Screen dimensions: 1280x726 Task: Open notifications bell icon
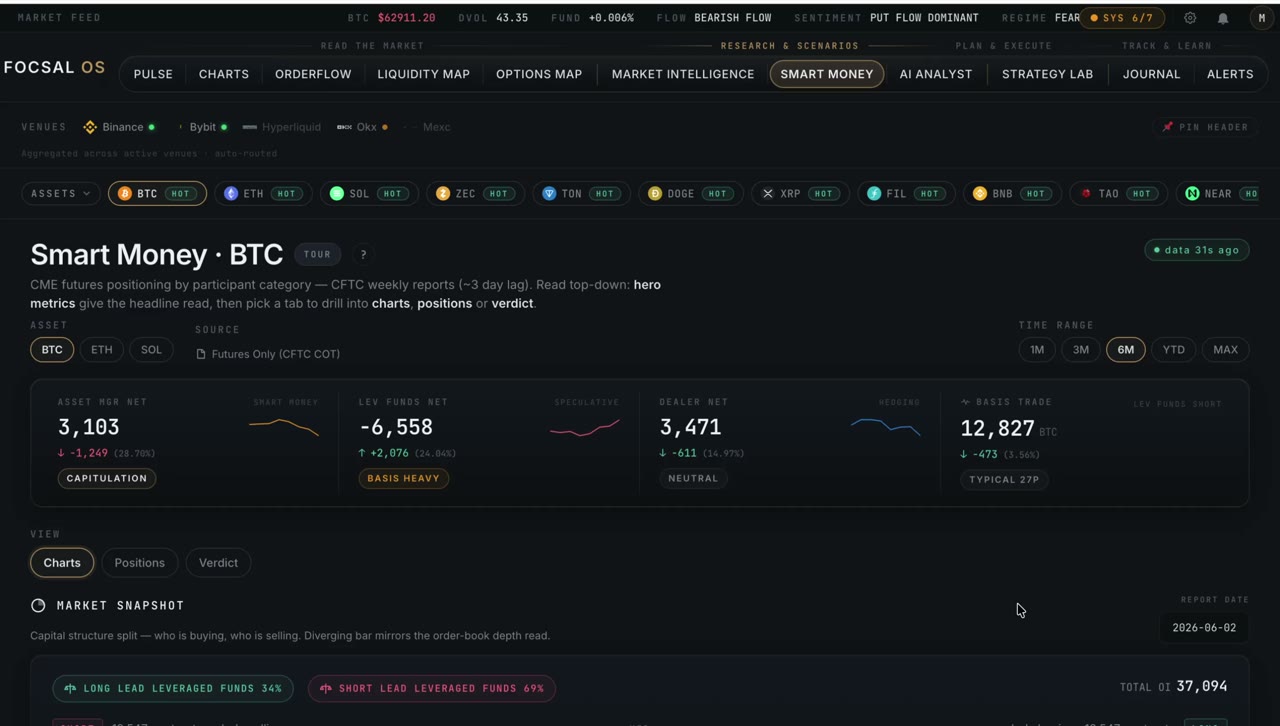[1223, 18]
